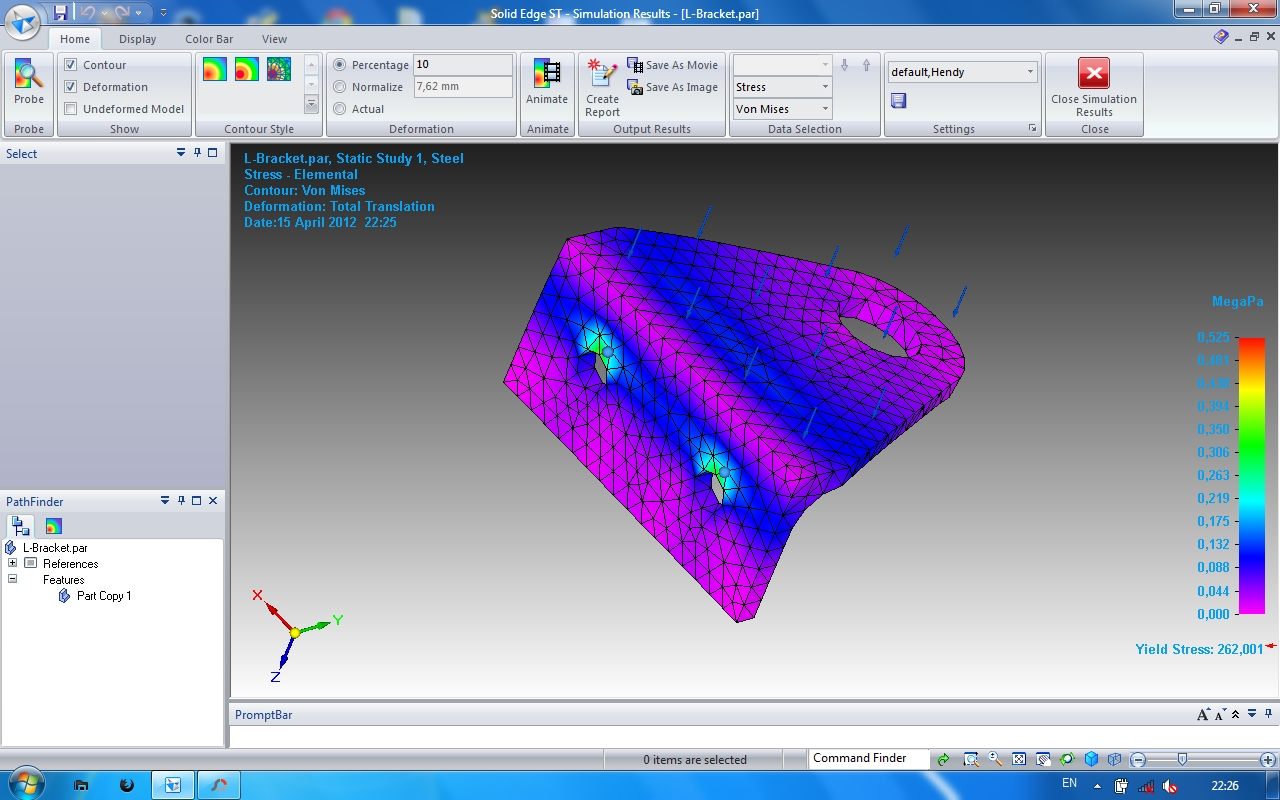The height and width of the screenshot is (800, 1280).
Task: Open the Von Mises component dropdown
Action: 782,109
